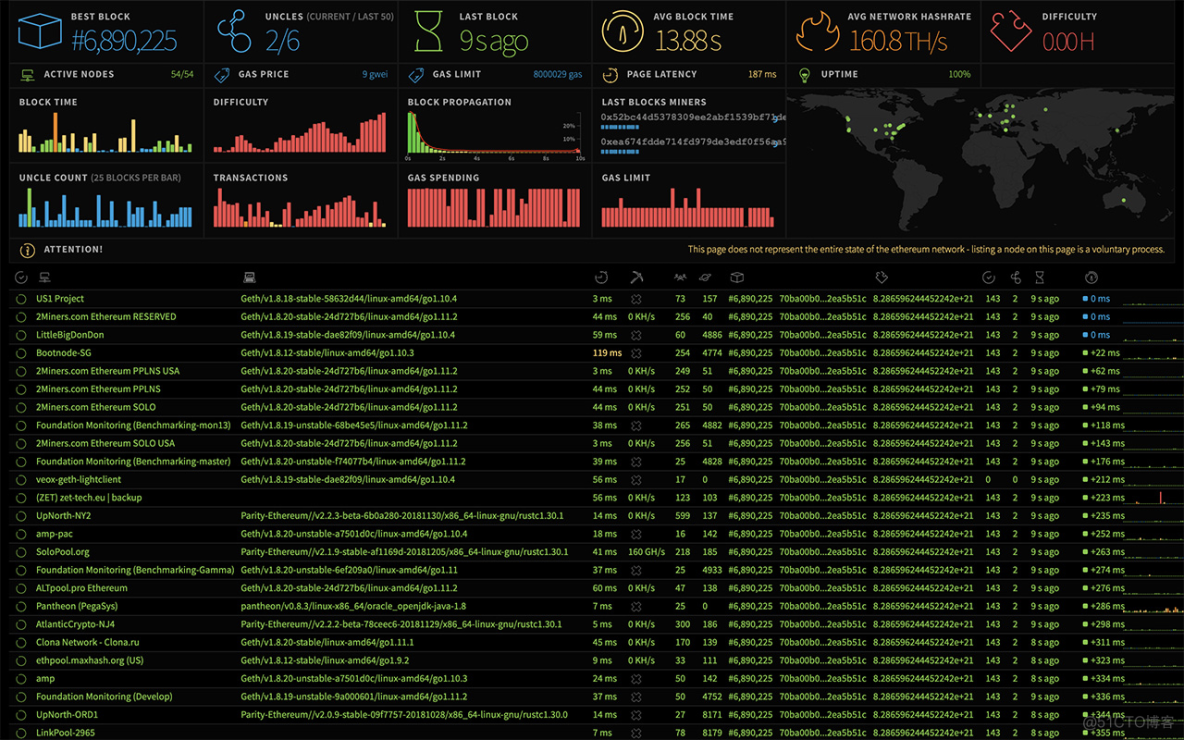The image size is (1184, 740).
Task: Pin the 2Miners.com Ethereum RESERVED node
Action: tap(21, 317)
